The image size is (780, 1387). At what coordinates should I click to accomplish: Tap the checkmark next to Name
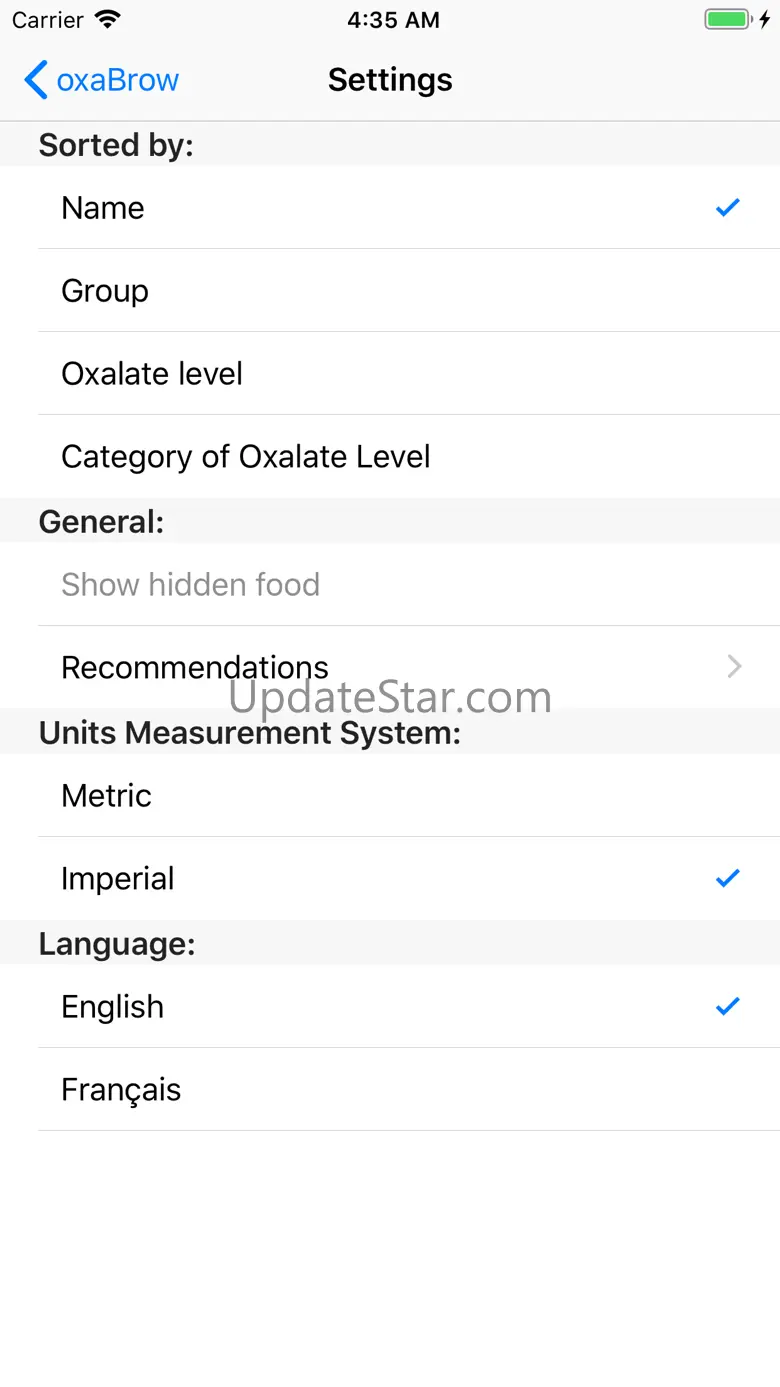(727, 208)
